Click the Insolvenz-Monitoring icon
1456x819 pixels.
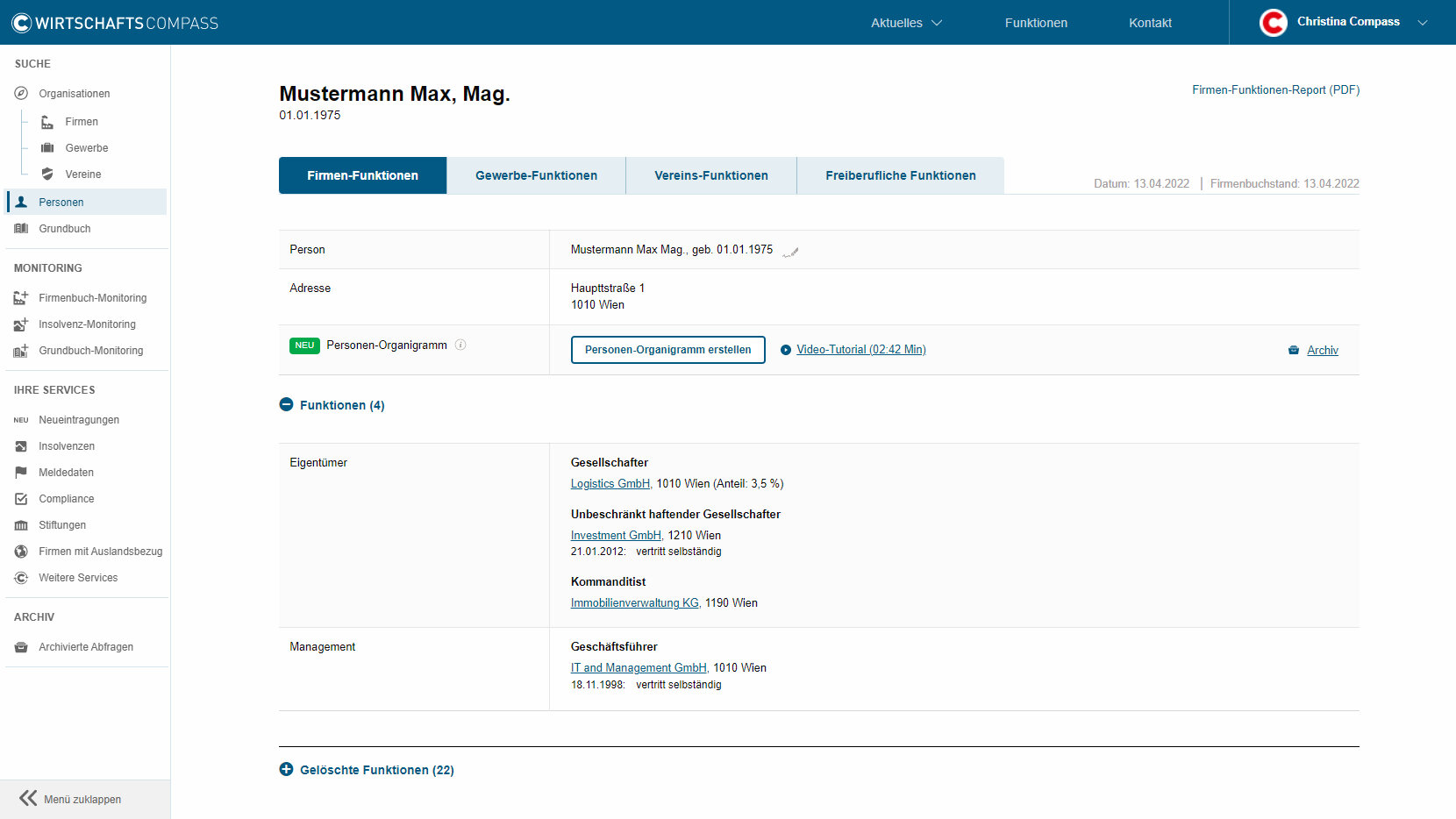click(21, 324)
